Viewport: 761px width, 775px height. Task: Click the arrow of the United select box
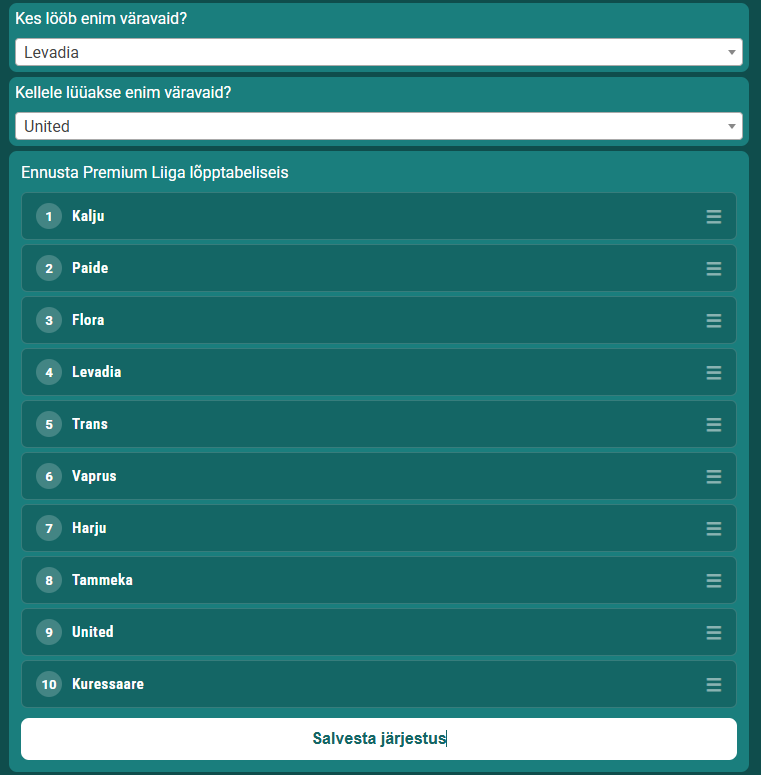[x=731, y=126]
